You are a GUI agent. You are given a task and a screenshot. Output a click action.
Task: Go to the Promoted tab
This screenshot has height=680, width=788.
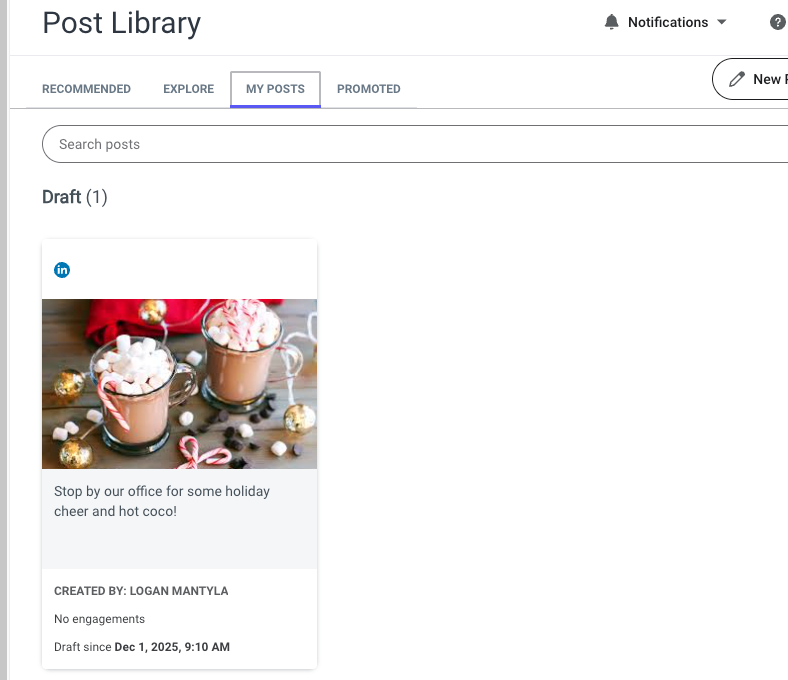click(369, 89)
